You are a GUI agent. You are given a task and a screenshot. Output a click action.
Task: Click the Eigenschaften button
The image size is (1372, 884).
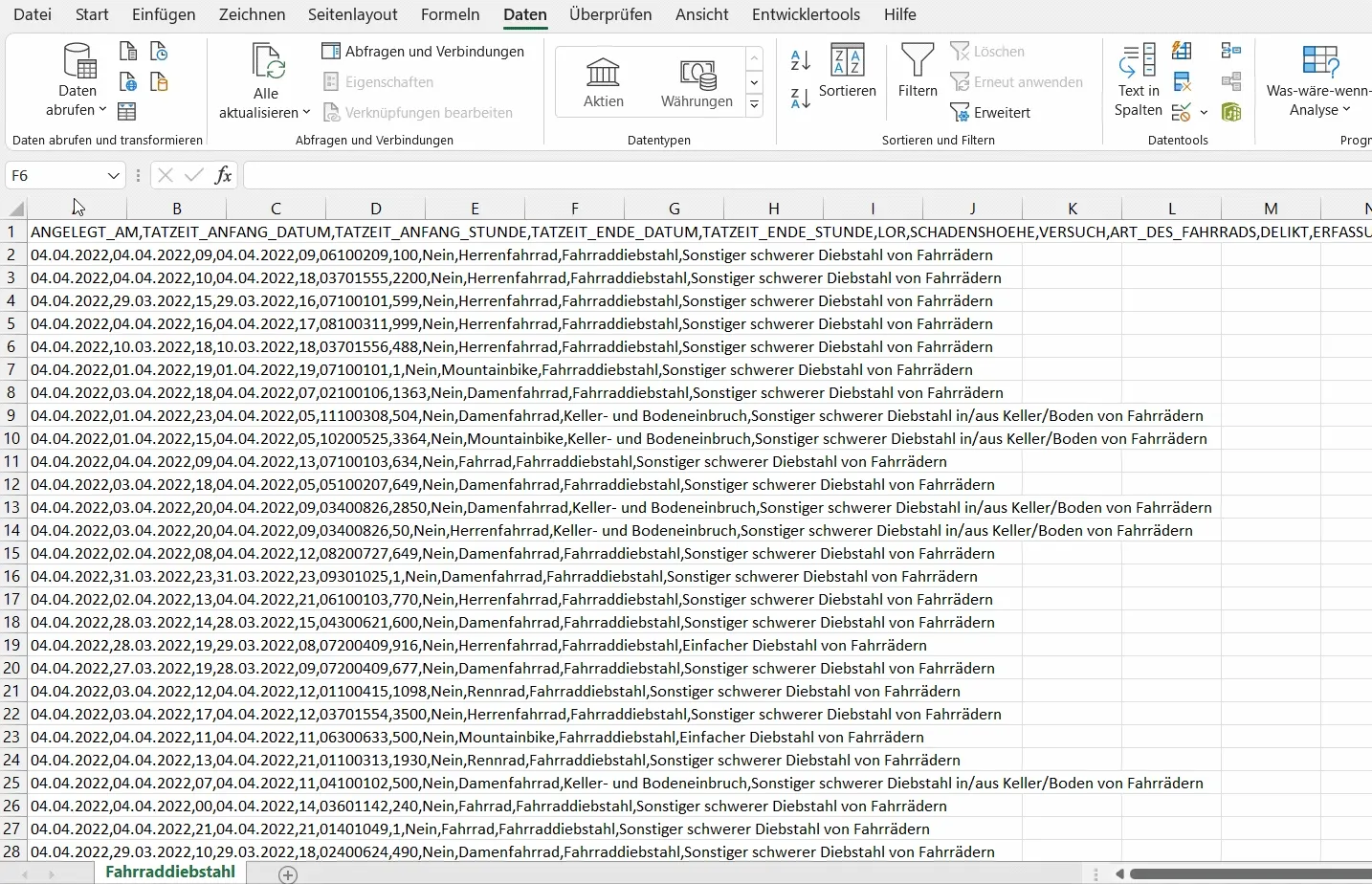pyautogui.click(x=379, y=82)
